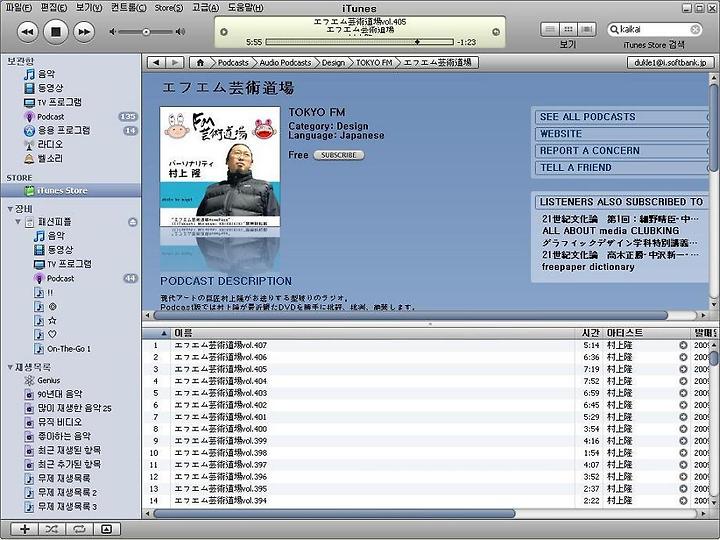Click REPORT A CONCERN link

click(590, 151)
